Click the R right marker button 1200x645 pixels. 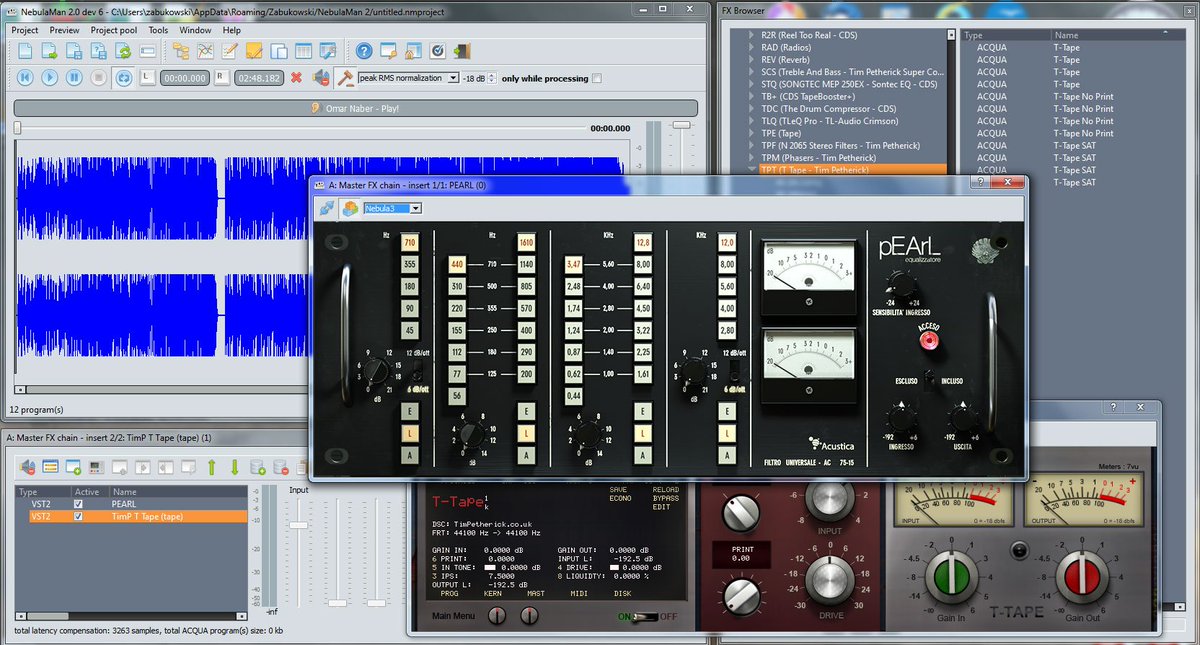click(x=220, y=76)
